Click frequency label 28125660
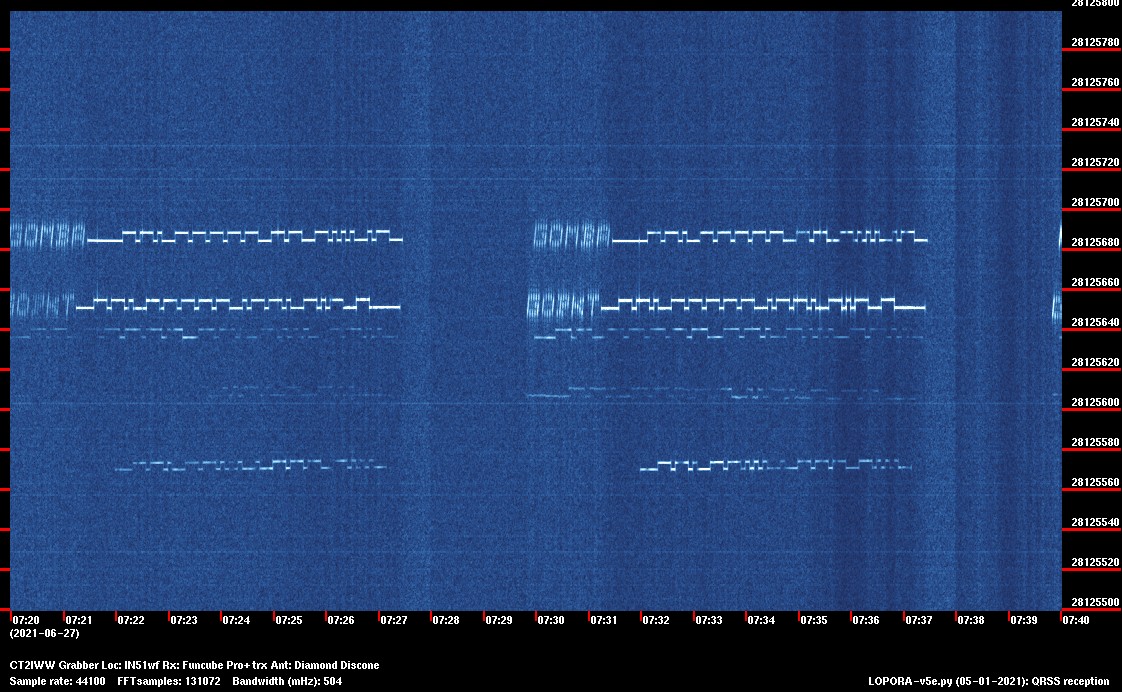 coord(1095,283)
